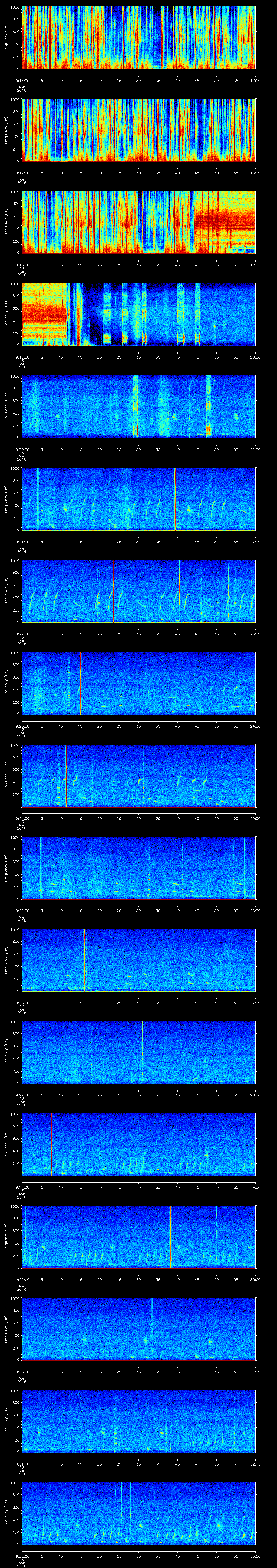This screenshot has height=1568, width=277.
Task: Select the '19:00' end time label
Action: click(256, 265)
